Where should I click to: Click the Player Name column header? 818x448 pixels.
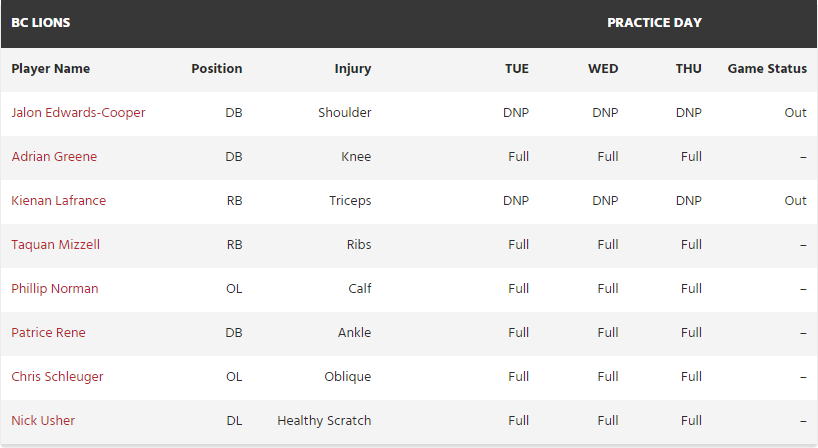click(x=51, y=69)
